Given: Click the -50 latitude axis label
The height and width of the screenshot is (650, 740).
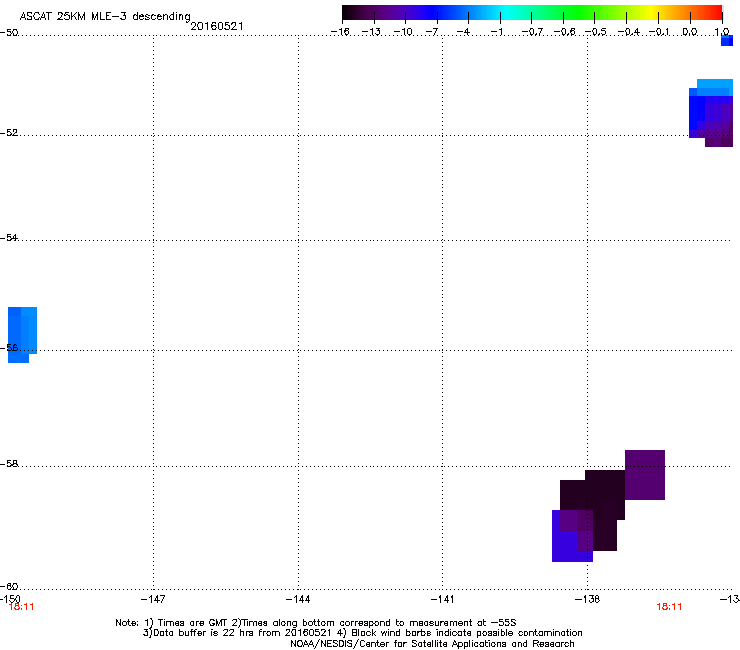Looking at the screenshot, I should pyautogui.click(x=9, y=33).
